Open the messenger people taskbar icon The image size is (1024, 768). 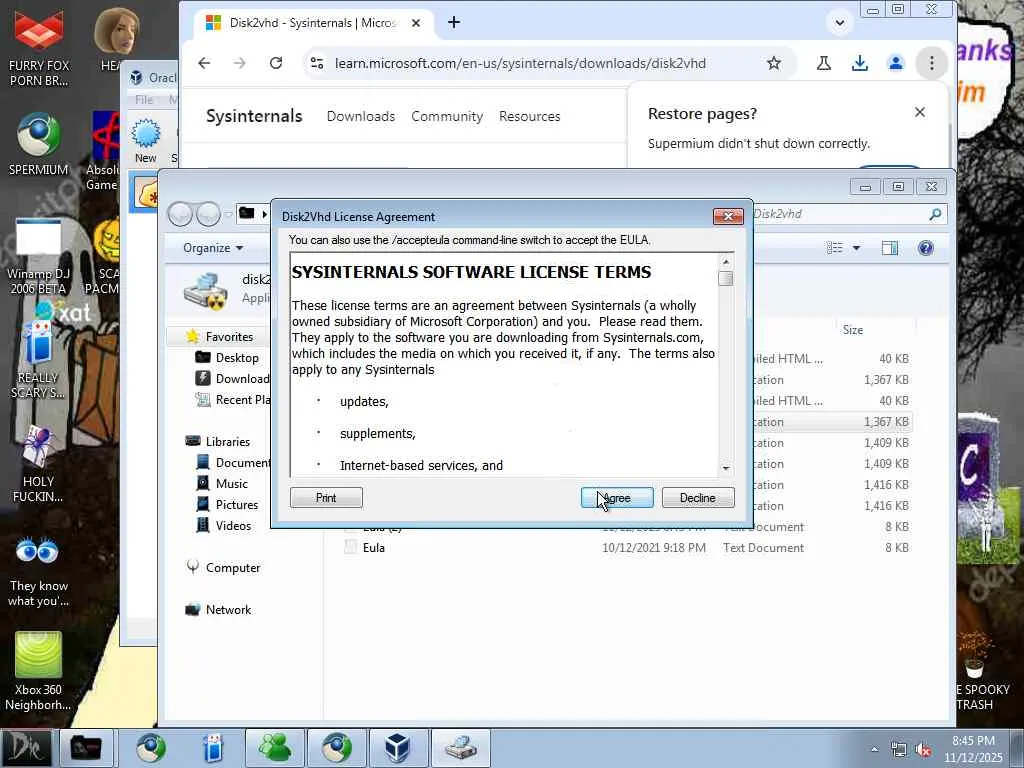click(x=275, y=748)
